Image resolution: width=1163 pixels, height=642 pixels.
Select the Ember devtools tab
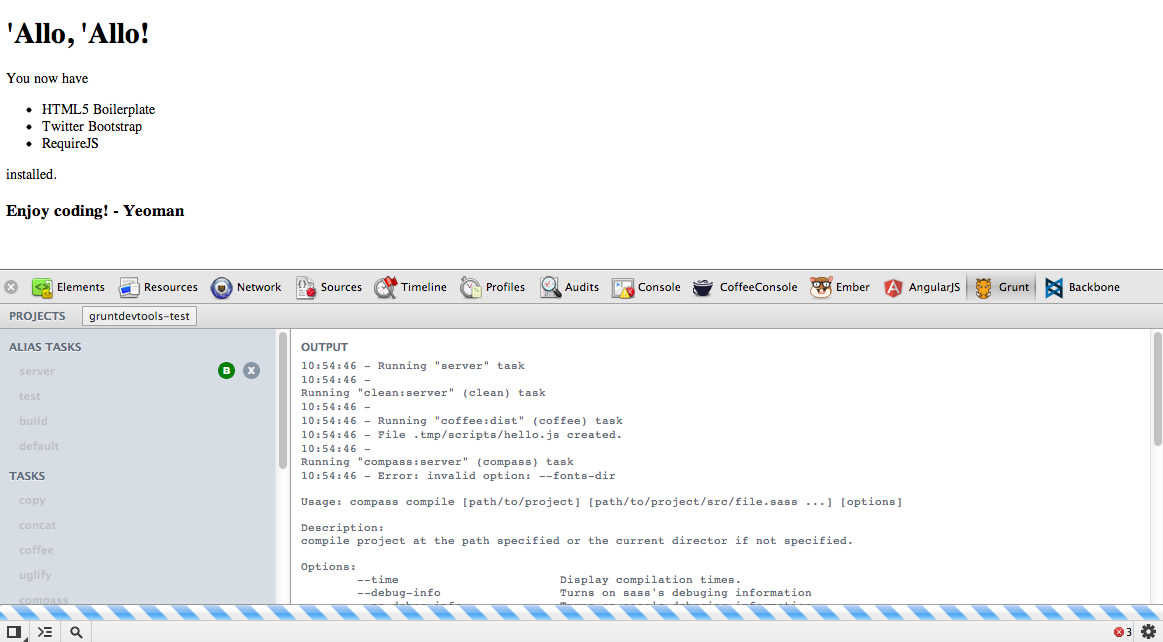840,287
